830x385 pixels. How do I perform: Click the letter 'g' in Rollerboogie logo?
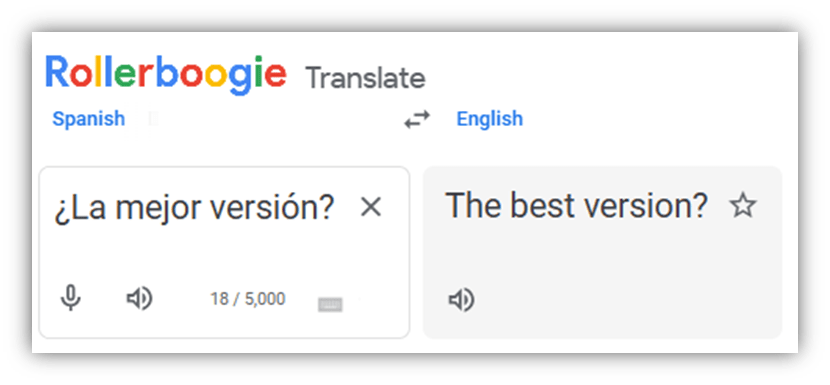pyautogui.click(x=240, y=78)
